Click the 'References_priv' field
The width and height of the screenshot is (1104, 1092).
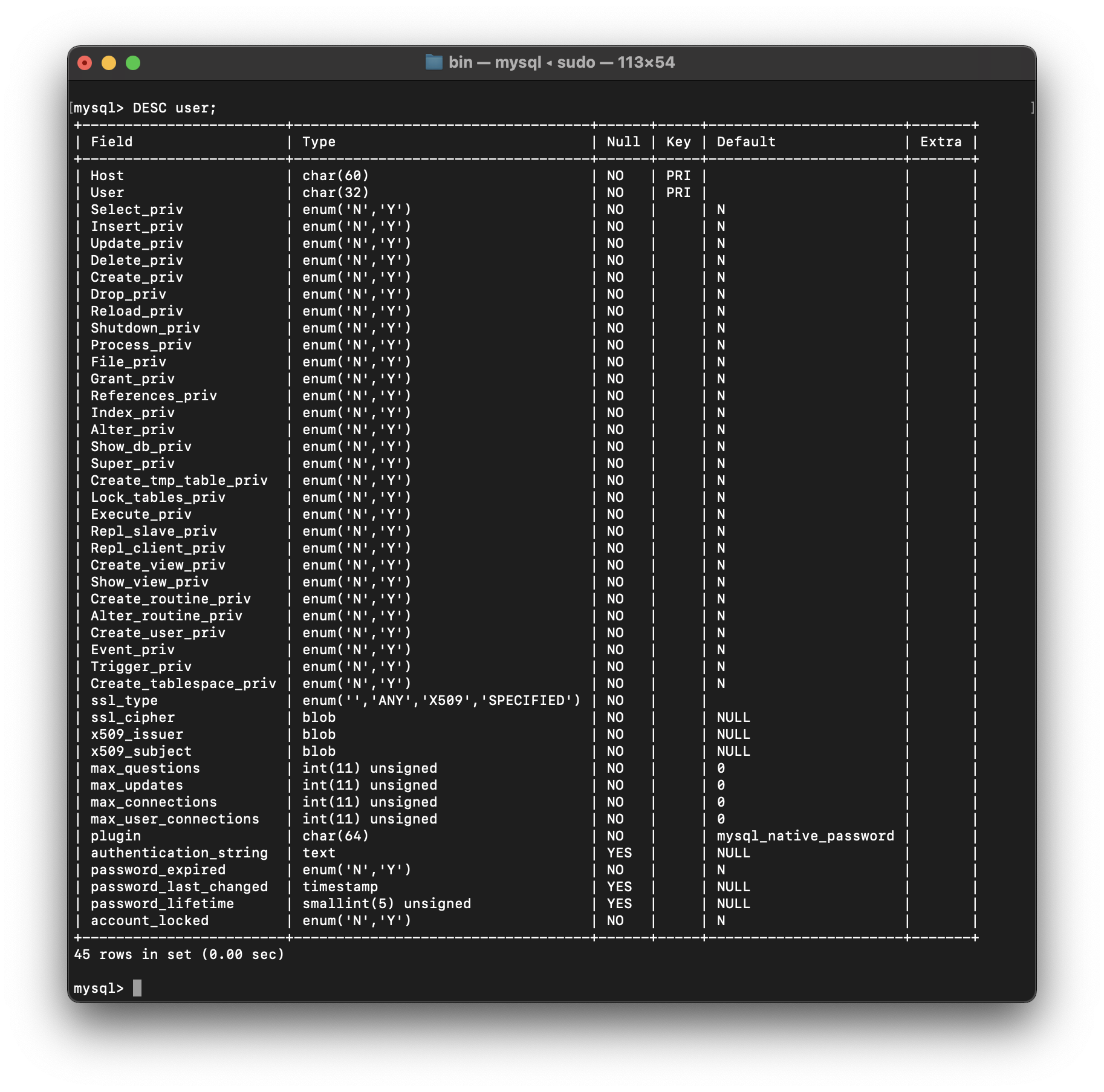coord(154,396)
